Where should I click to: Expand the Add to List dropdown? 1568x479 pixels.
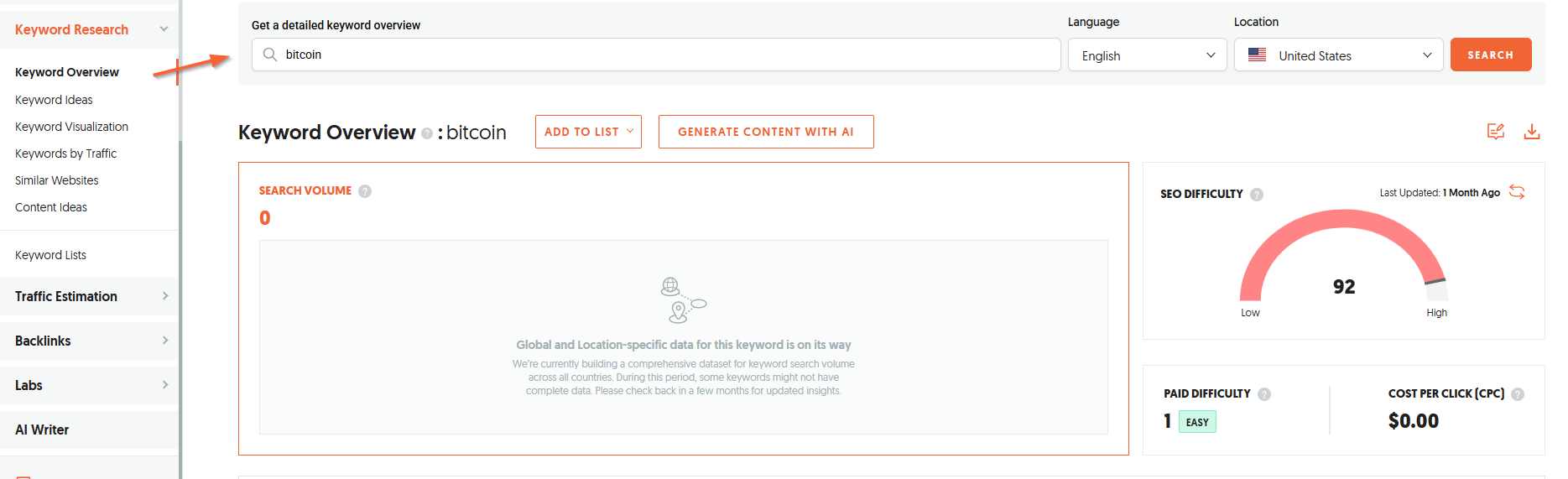point(588,132)
